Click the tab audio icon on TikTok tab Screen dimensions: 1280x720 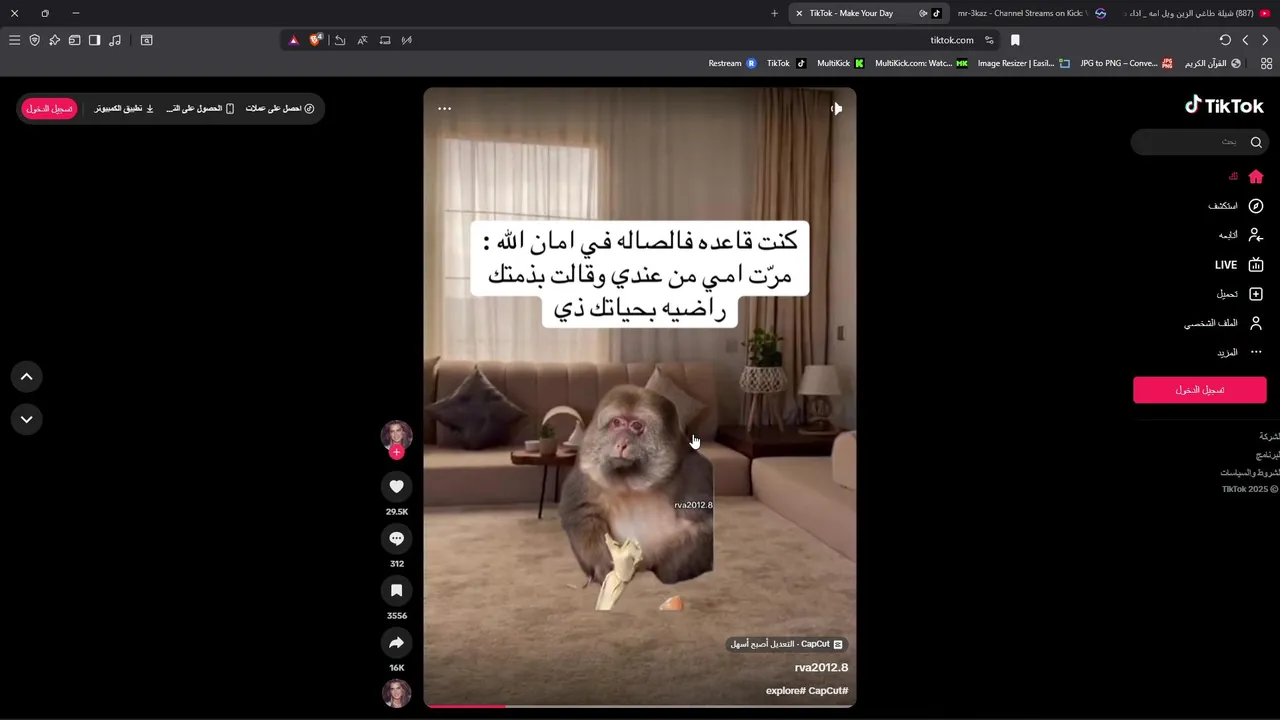point(923,13)
